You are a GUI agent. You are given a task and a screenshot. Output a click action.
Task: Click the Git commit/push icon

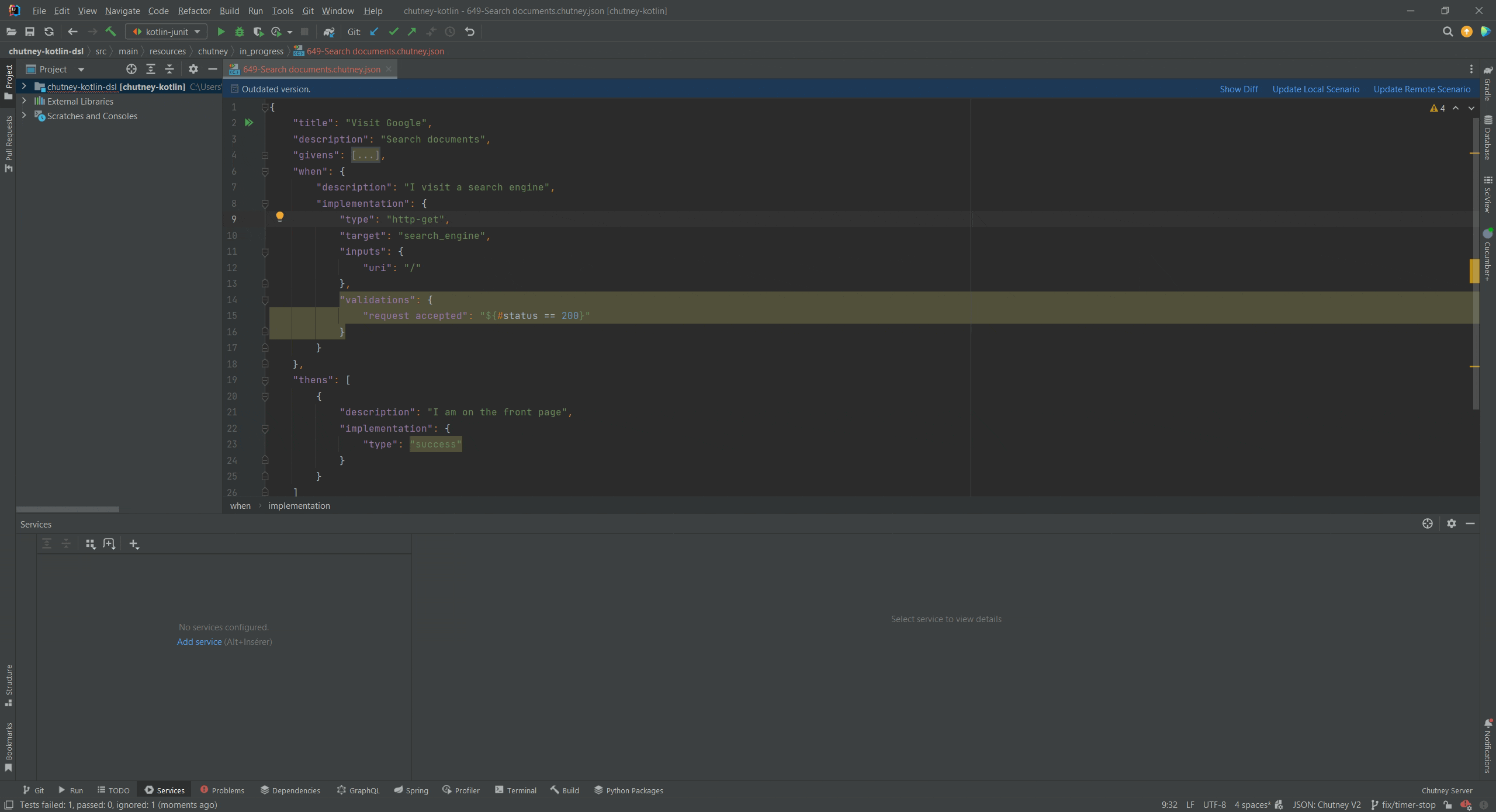[x=392, y=31]
